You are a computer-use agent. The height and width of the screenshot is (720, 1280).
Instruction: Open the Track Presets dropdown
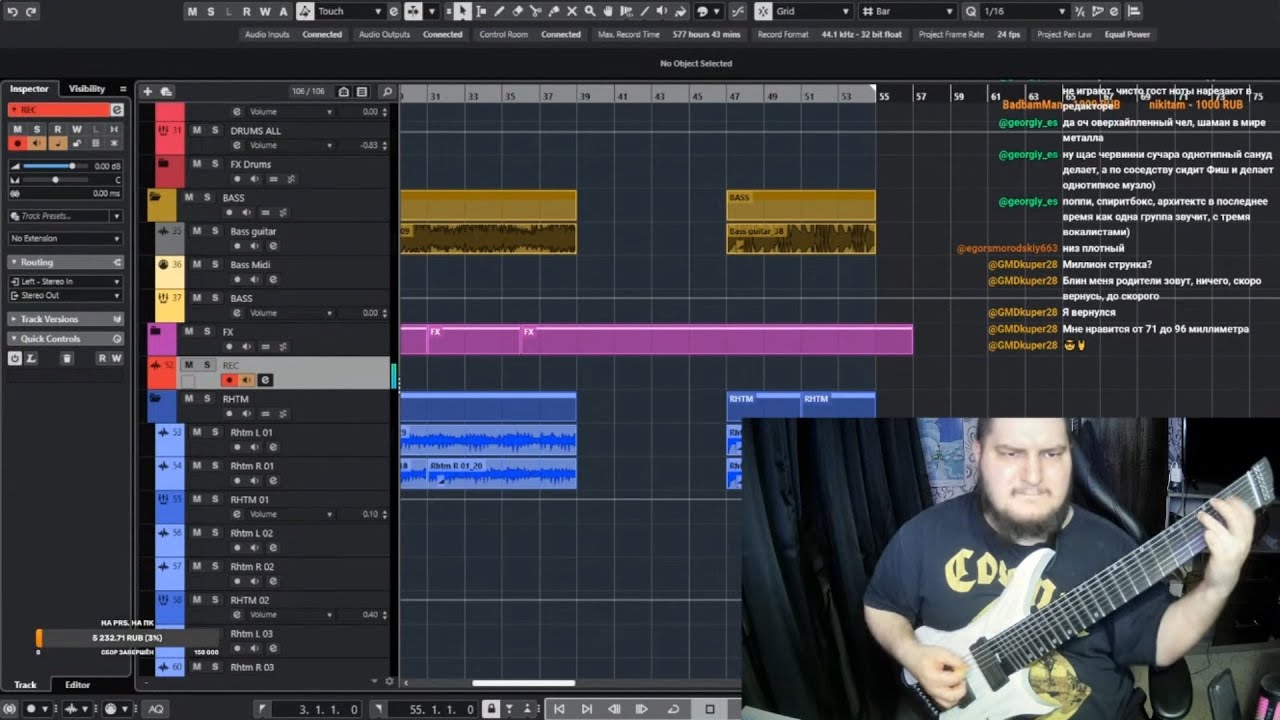(65, 216)
